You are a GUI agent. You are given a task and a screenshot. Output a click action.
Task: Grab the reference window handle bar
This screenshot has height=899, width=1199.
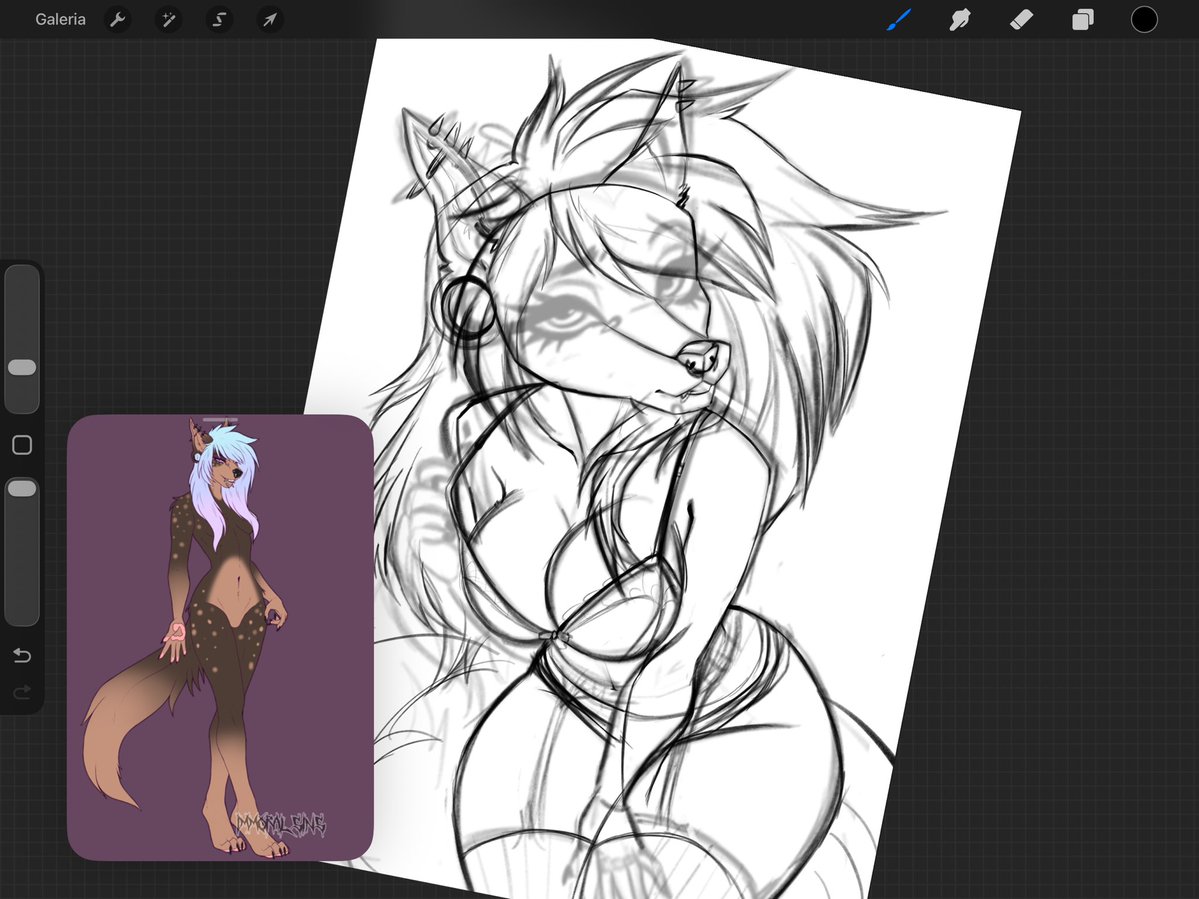(220, 420)
